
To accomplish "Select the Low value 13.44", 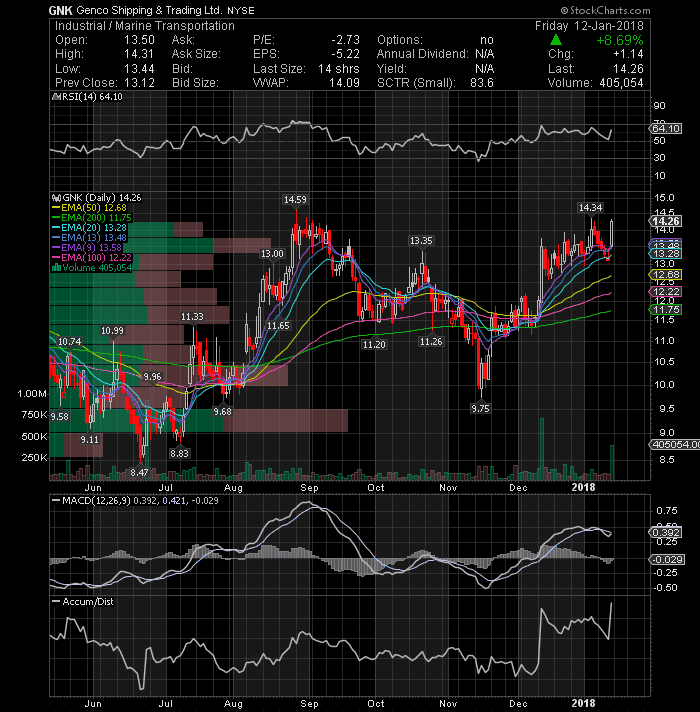I will (x=139, y=69).
